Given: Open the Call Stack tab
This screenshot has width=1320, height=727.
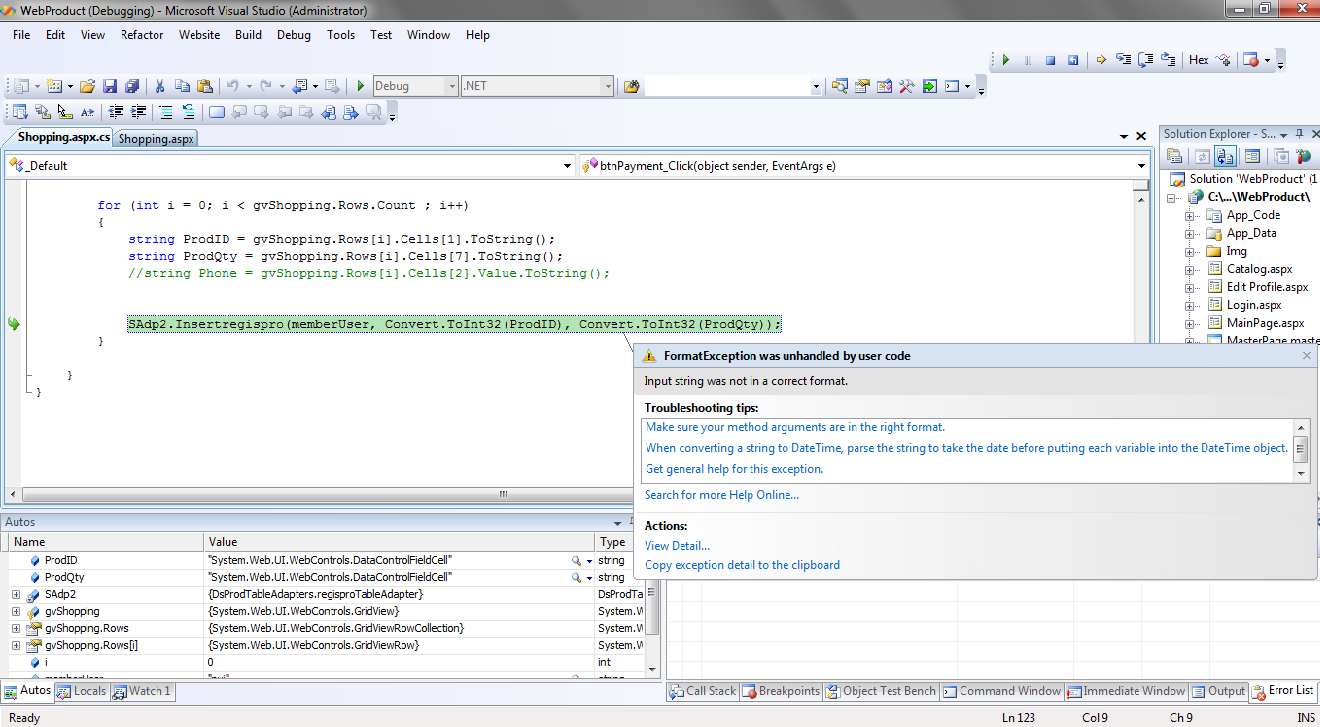Looking at the screenshot, I should point(703,691).
